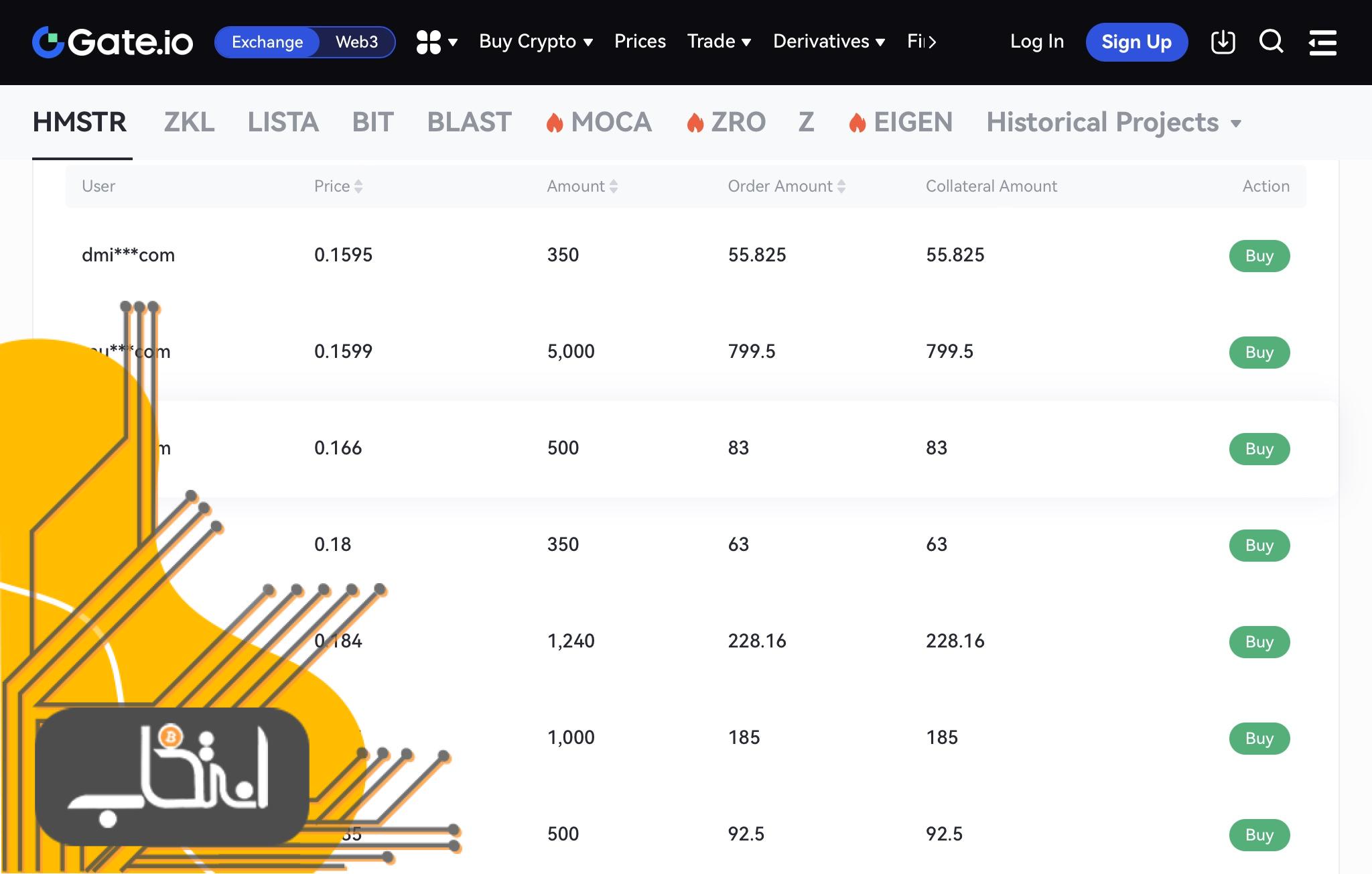Click the apps grid icon
Image resolution: width=1372 pixels, height=874 pixels.
[x=425, y=41]
